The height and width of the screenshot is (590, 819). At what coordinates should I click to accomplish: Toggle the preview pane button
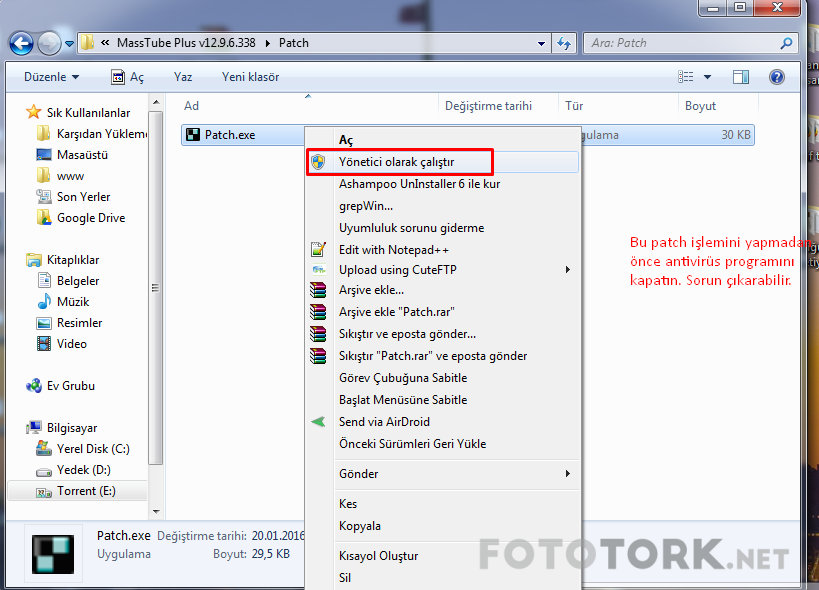741,77
